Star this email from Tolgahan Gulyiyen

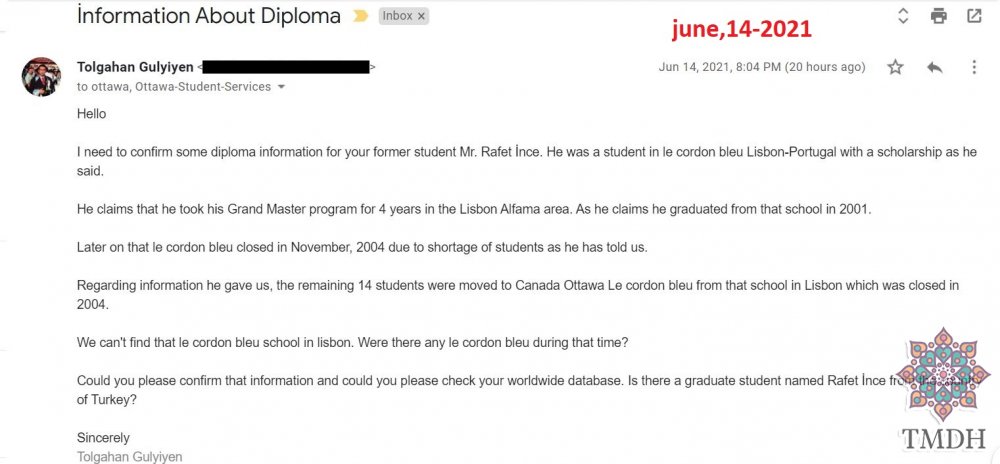click(x=895, y=67)
